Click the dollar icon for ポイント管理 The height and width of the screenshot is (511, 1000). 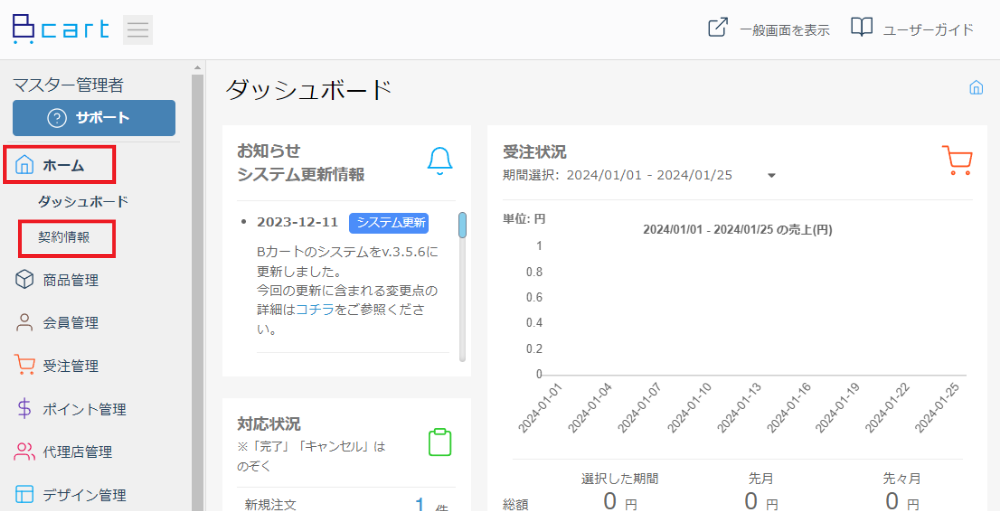pos(24,409)
